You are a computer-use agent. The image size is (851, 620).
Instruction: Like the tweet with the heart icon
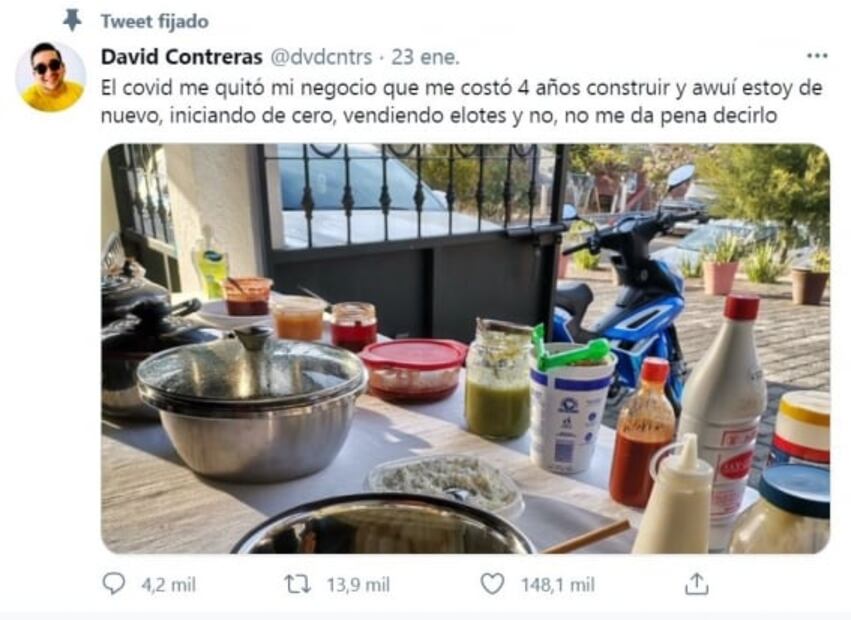492,584
